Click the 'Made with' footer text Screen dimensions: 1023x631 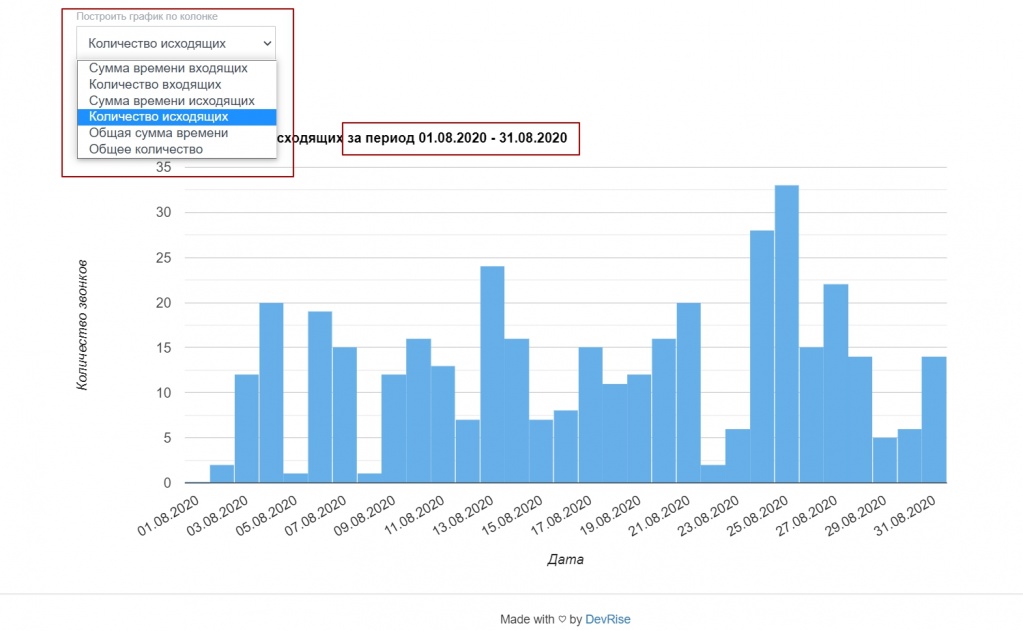[x=527, y=619]
